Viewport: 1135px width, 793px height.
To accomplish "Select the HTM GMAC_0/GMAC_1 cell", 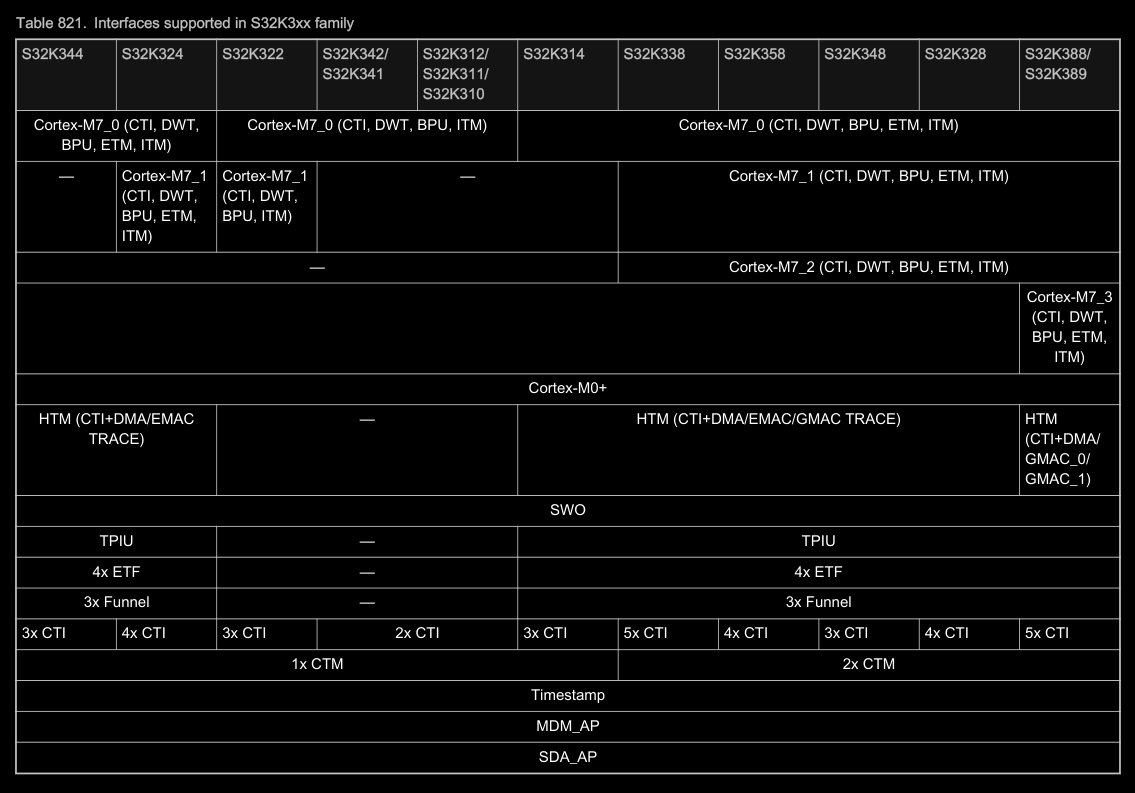I will pyautogui.click(x=1063, y=449).
